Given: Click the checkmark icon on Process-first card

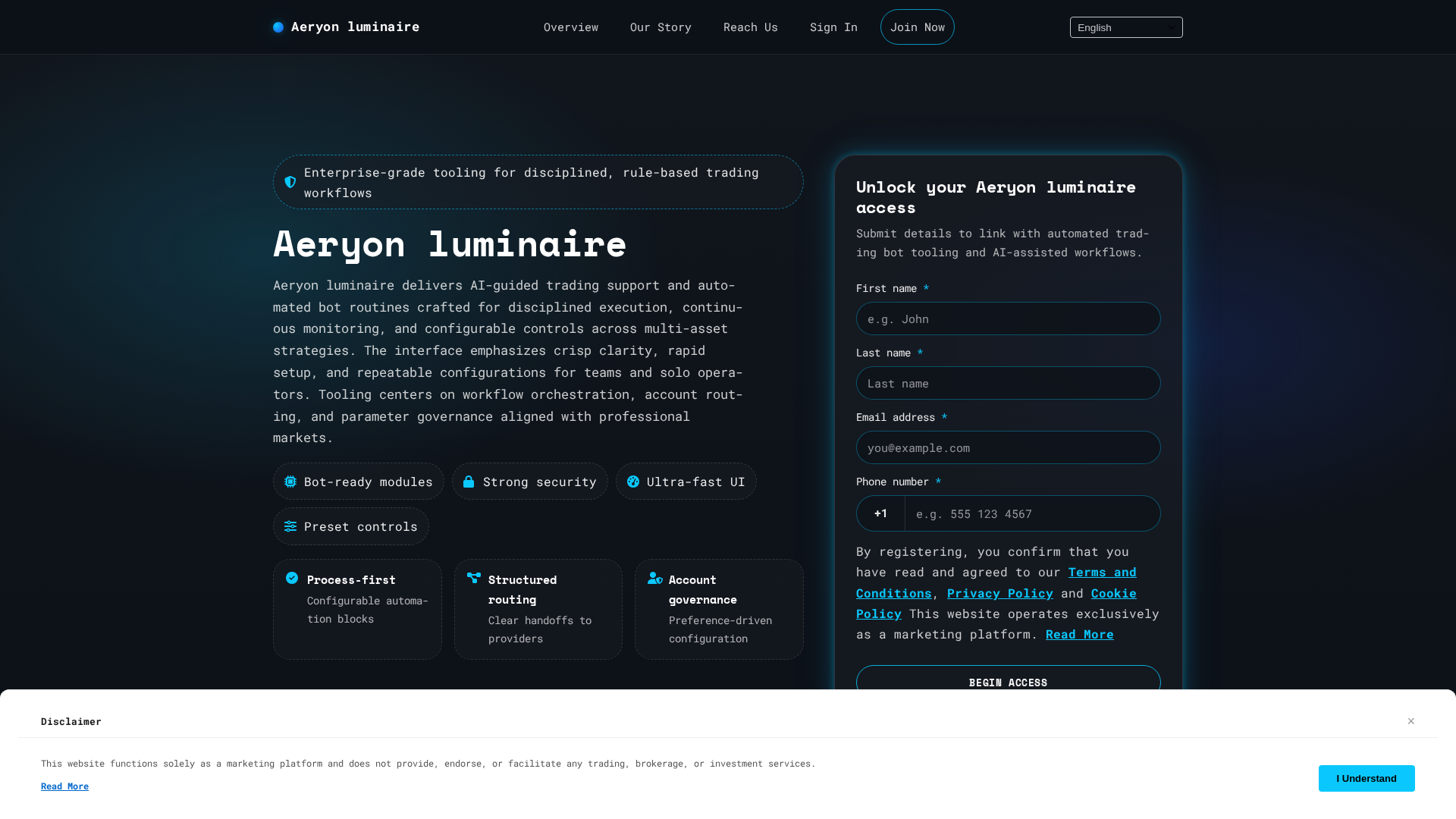Looking at the screenshot, I should [292, 578].
